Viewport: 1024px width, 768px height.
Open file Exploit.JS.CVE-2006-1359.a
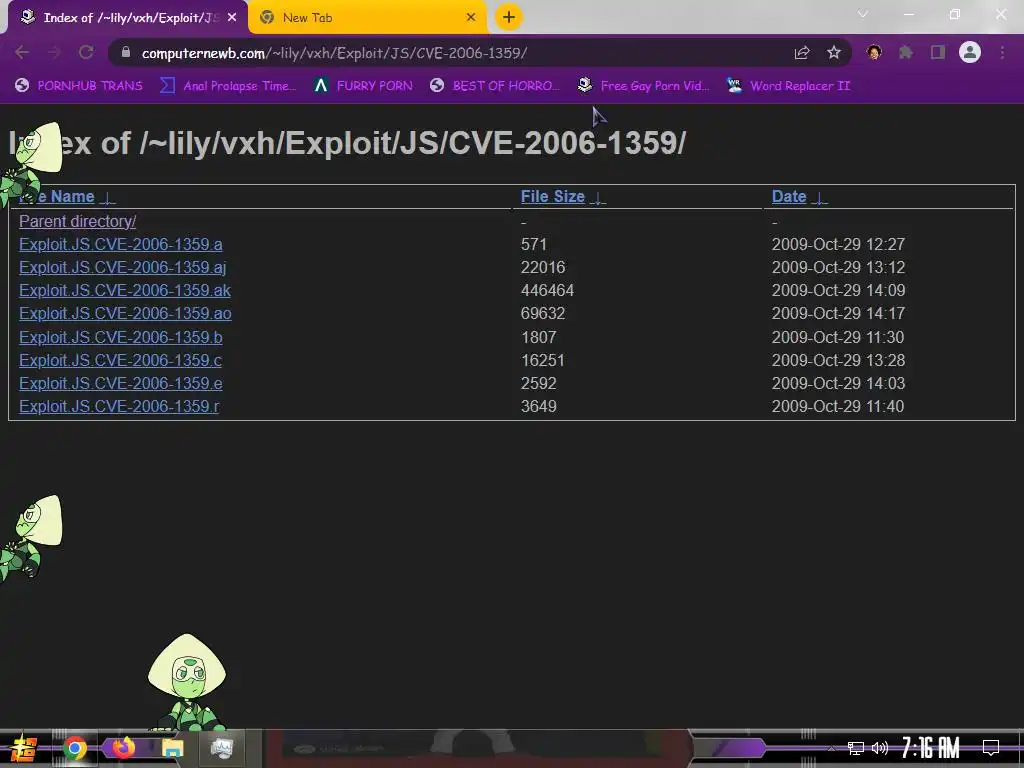click(x=121, y=244)
